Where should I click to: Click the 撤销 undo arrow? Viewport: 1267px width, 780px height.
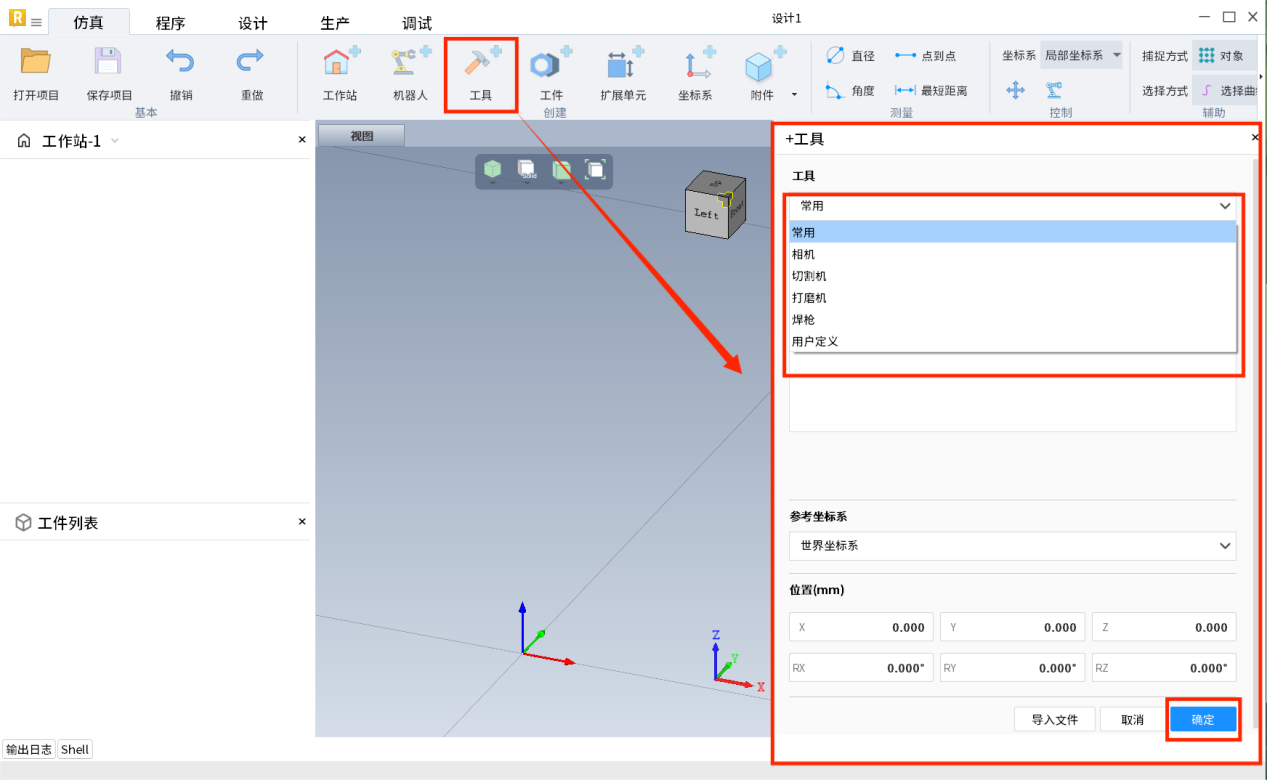coord(180,63)
